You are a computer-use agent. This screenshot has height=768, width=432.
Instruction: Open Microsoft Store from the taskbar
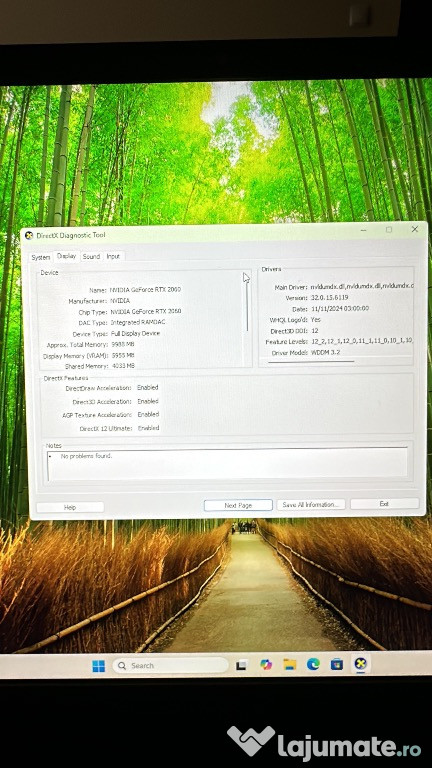point(337,664)
